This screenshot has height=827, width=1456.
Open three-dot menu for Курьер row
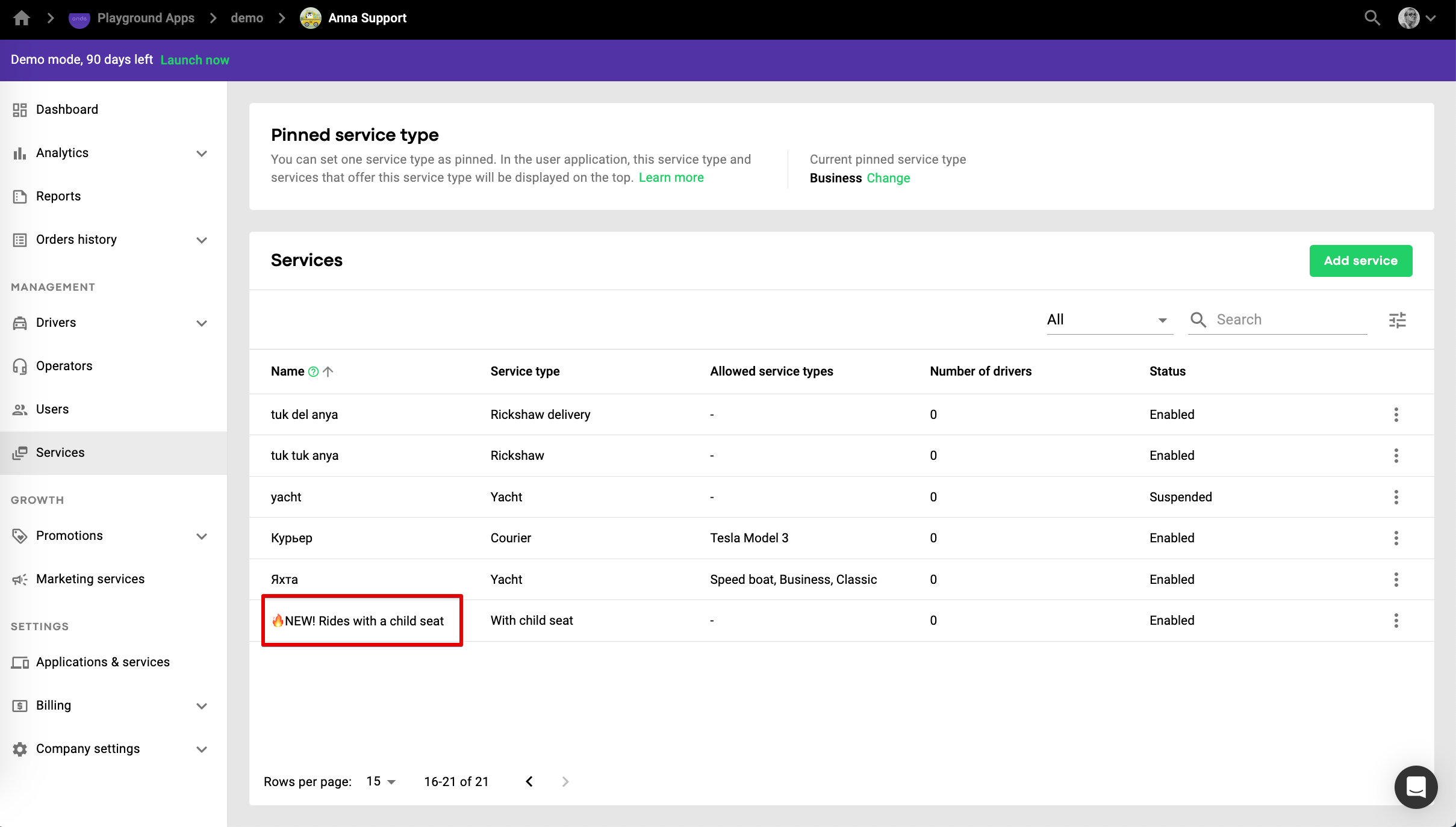click(x=1396, y=538)
